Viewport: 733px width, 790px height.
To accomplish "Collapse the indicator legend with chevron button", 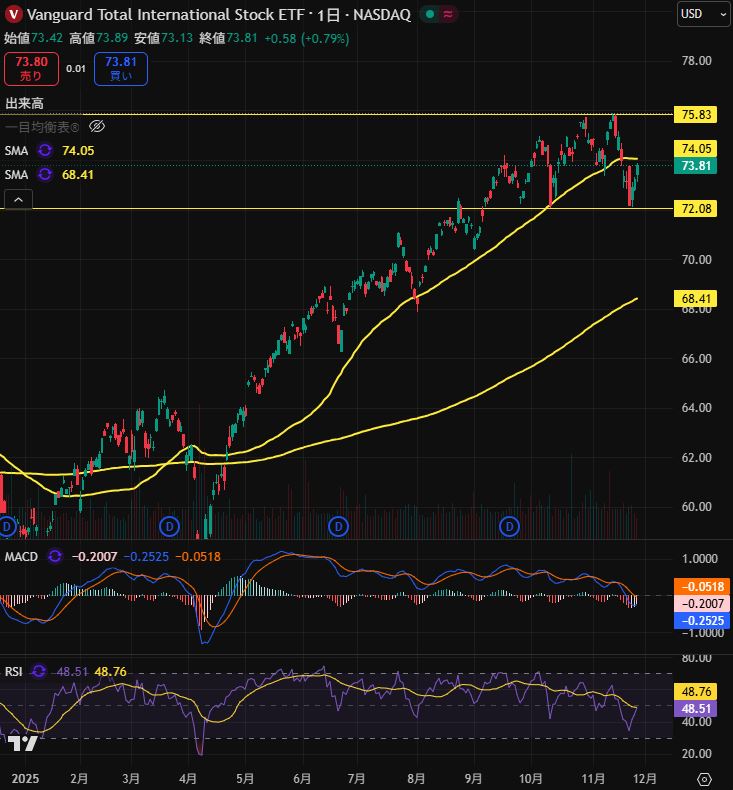I will coord(18,200).
